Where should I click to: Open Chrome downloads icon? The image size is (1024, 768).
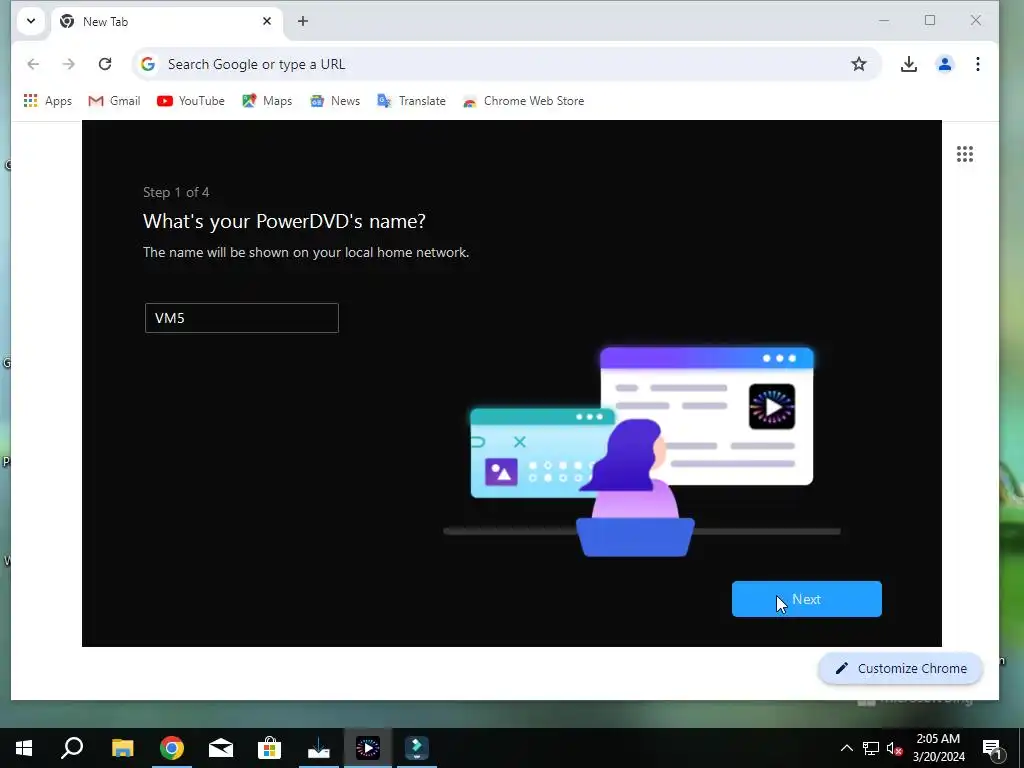(x=908, y=64)
